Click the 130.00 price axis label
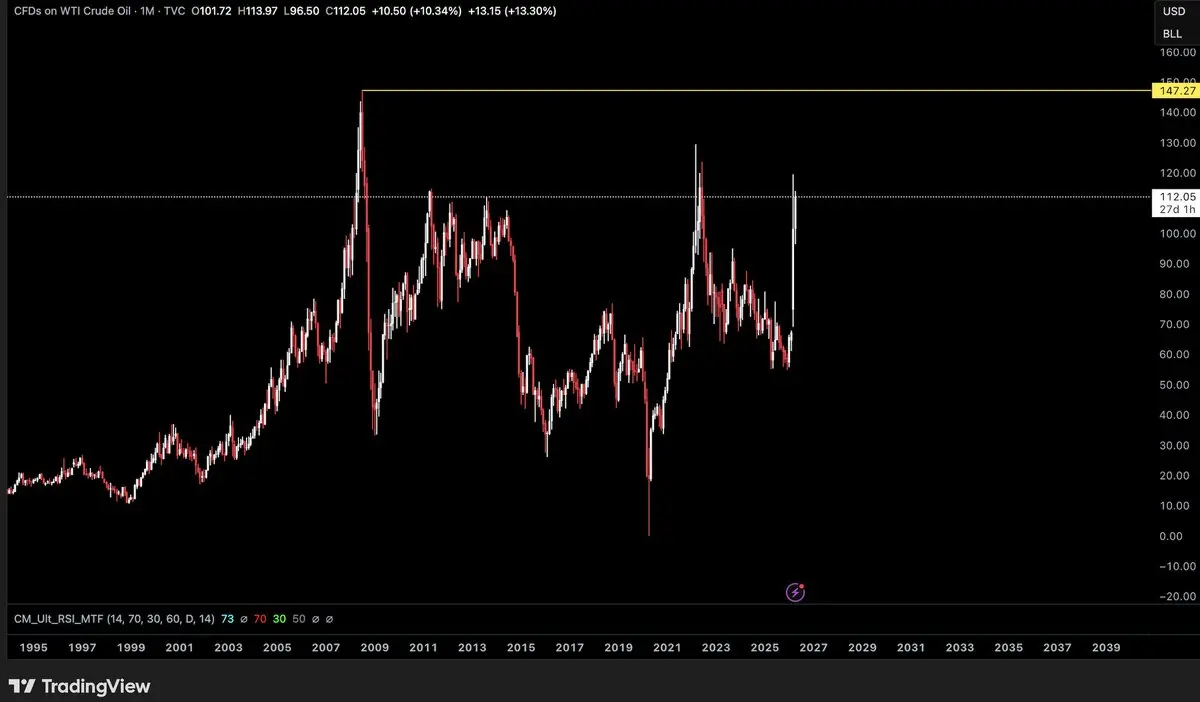The height and width of the screenshot is (702, 1200). (1177, 143)
